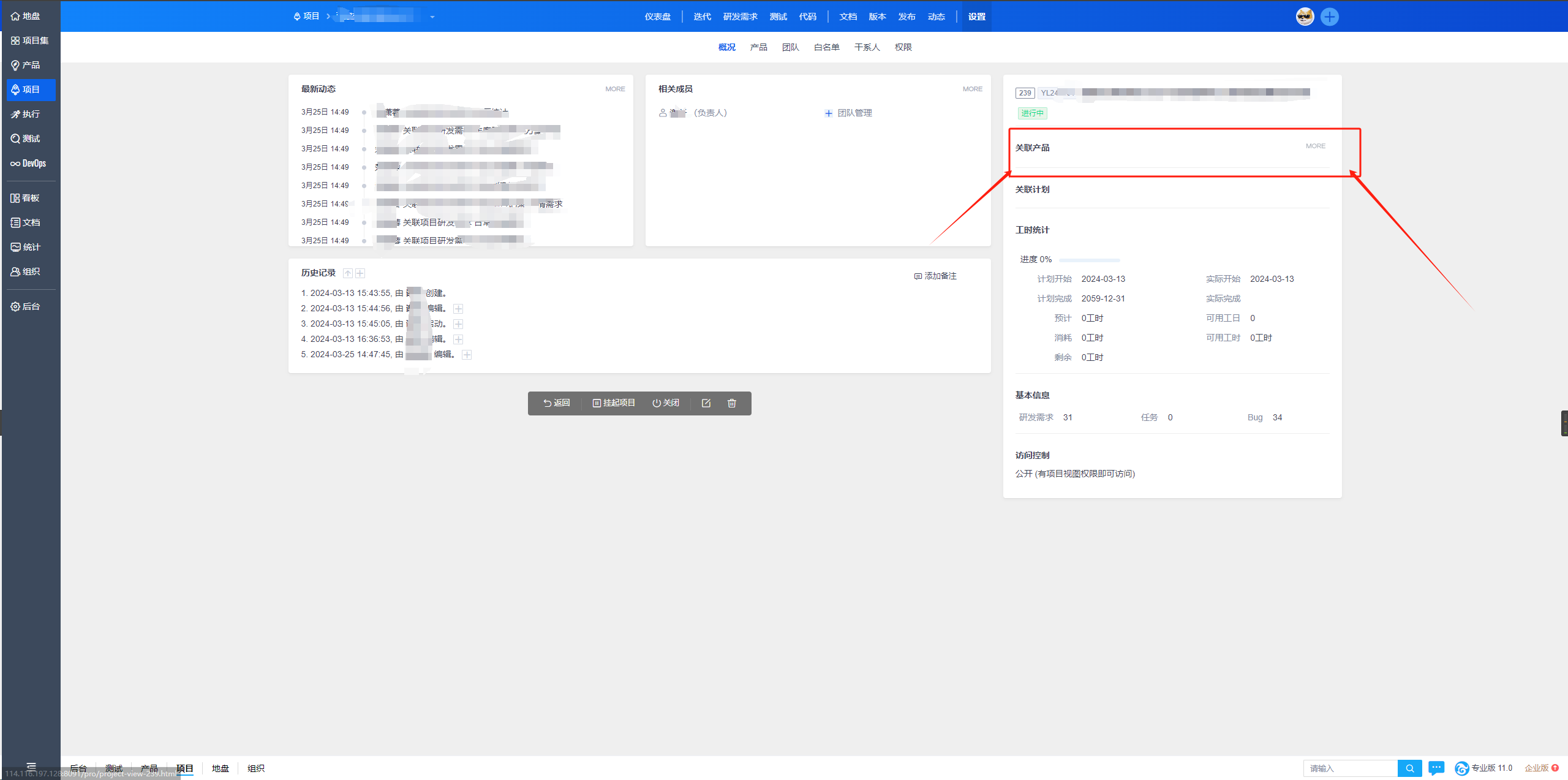This screenshot has width=1568, height=780.
Task: Click the edit project pencil icon
Action: click(706, 403)
